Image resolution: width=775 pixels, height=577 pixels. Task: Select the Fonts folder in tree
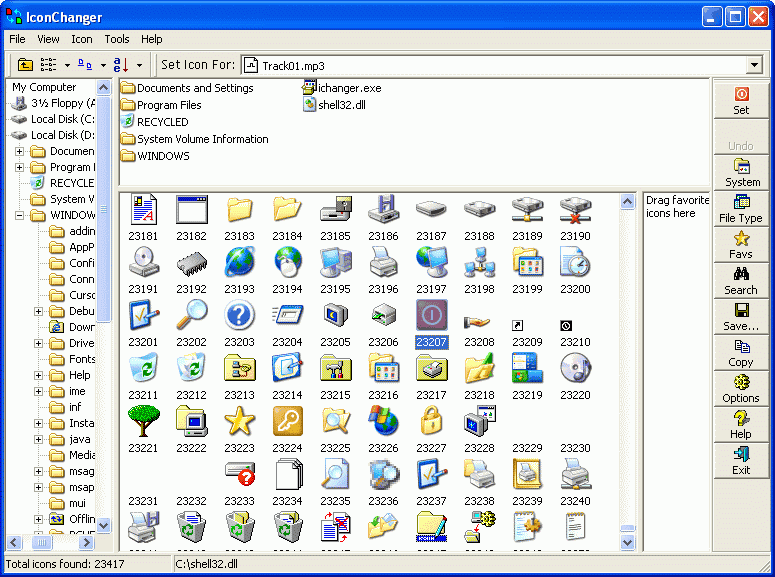[x=73, y=359]
